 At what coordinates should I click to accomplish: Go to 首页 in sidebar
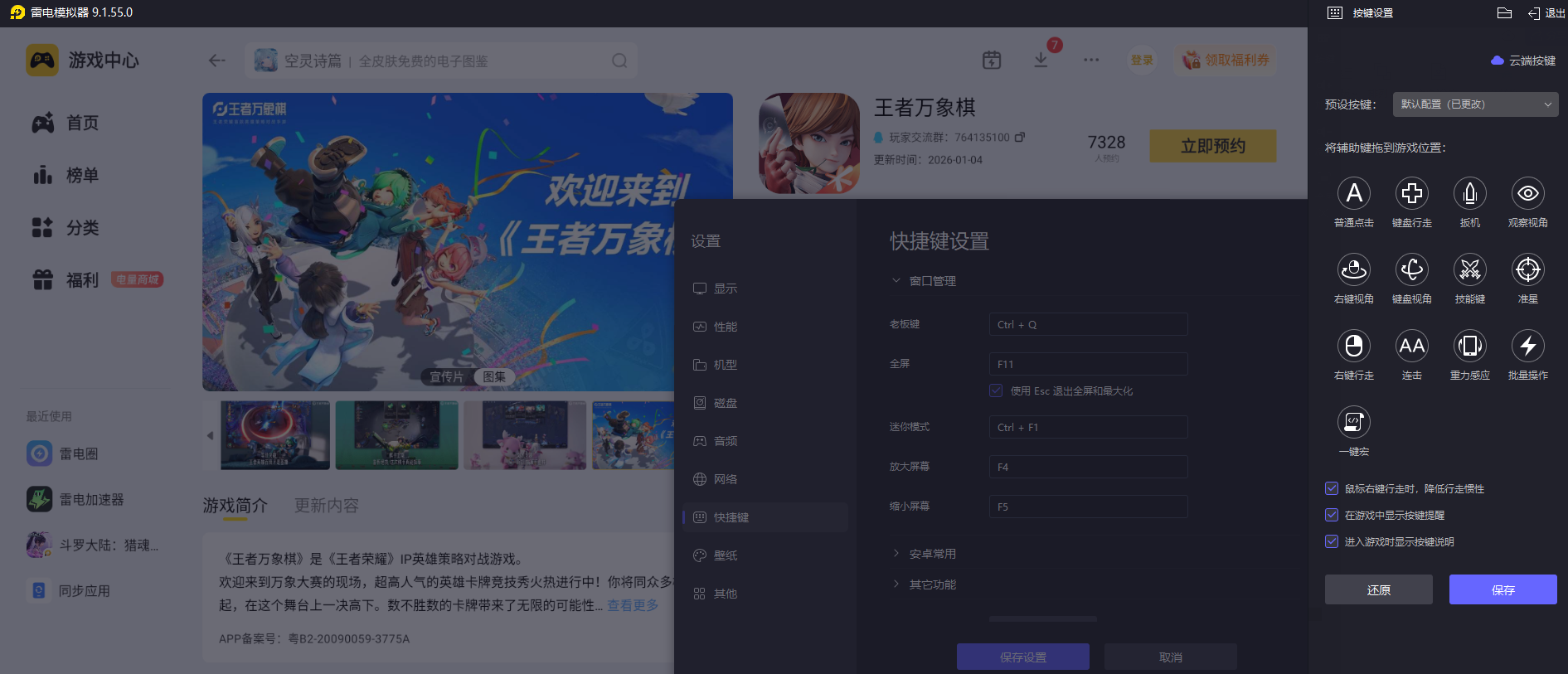66,123
